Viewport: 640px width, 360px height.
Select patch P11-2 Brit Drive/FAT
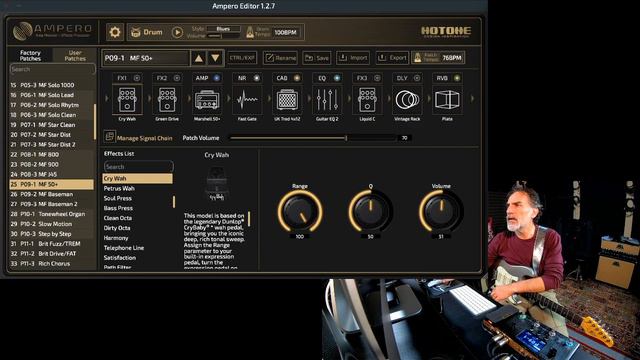click(51, 253)
